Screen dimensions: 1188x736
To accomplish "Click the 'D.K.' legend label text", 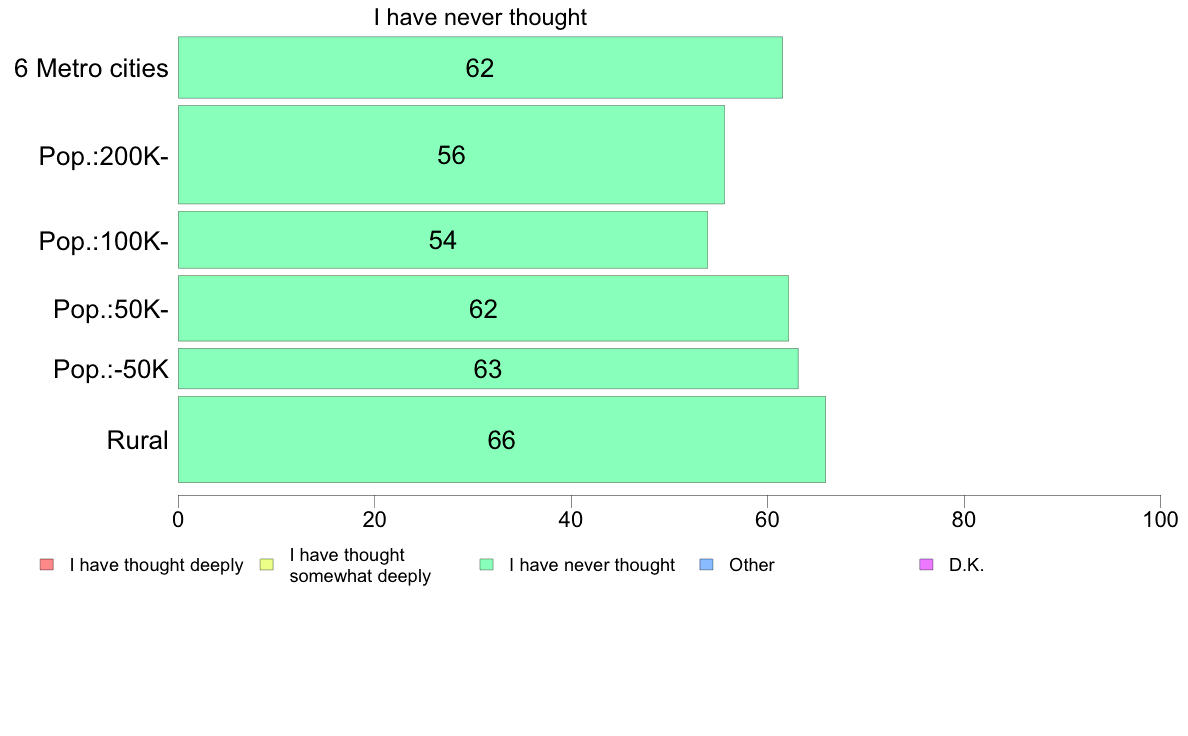I will pos(966,565).
